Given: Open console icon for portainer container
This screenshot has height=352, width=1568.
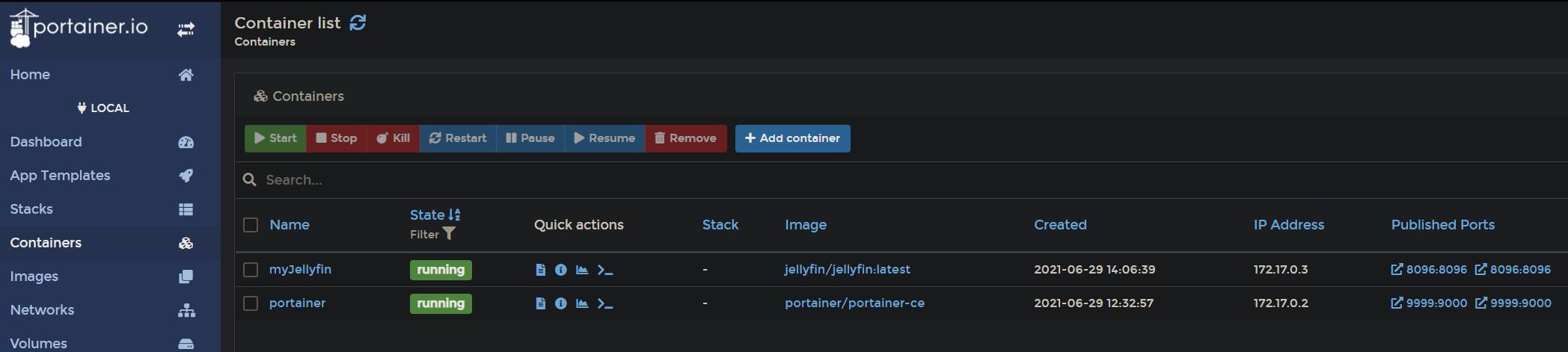Looking at the screenshot, I should [605, 303].
